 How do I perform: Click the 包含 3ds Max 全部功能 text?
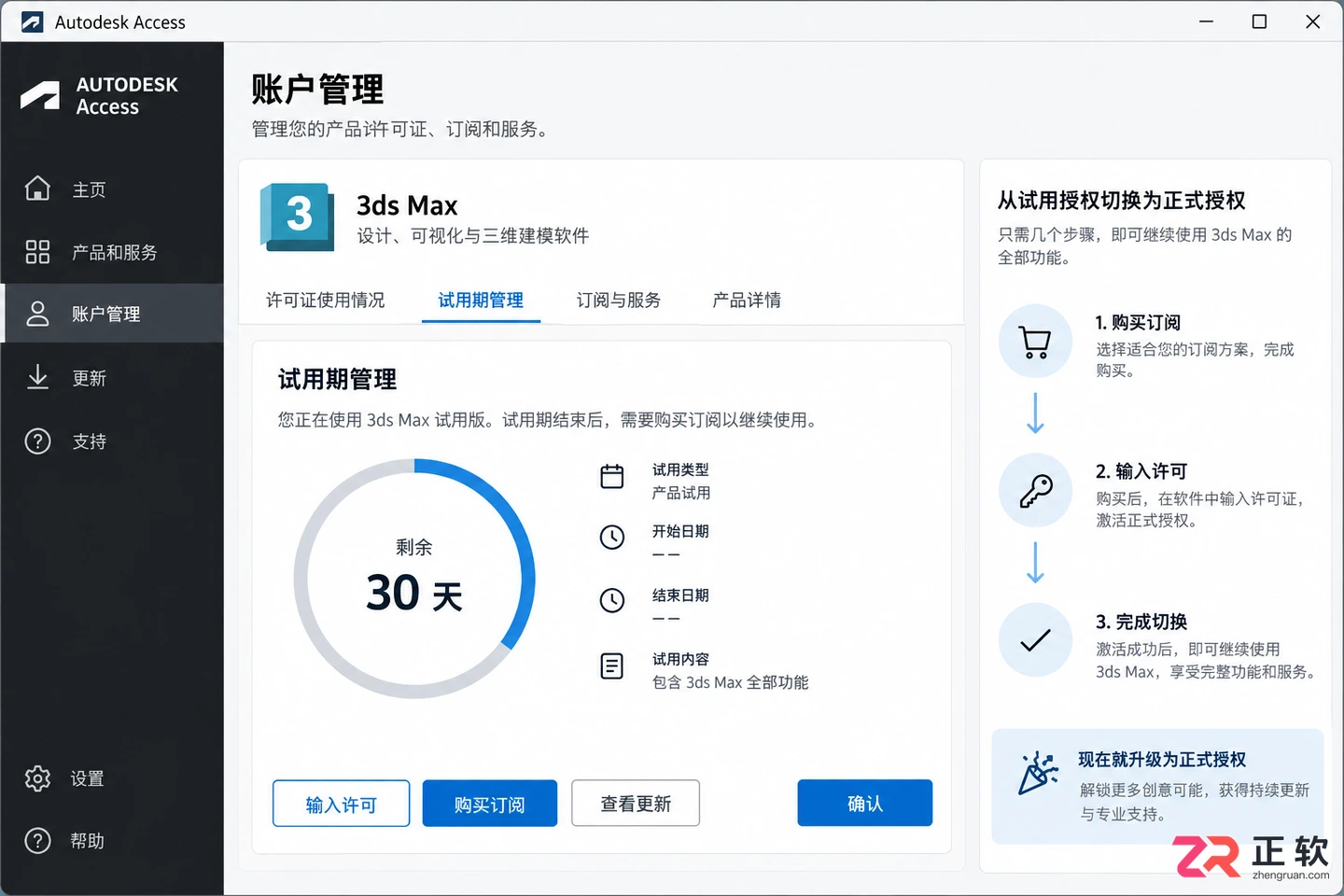[730, 682]
